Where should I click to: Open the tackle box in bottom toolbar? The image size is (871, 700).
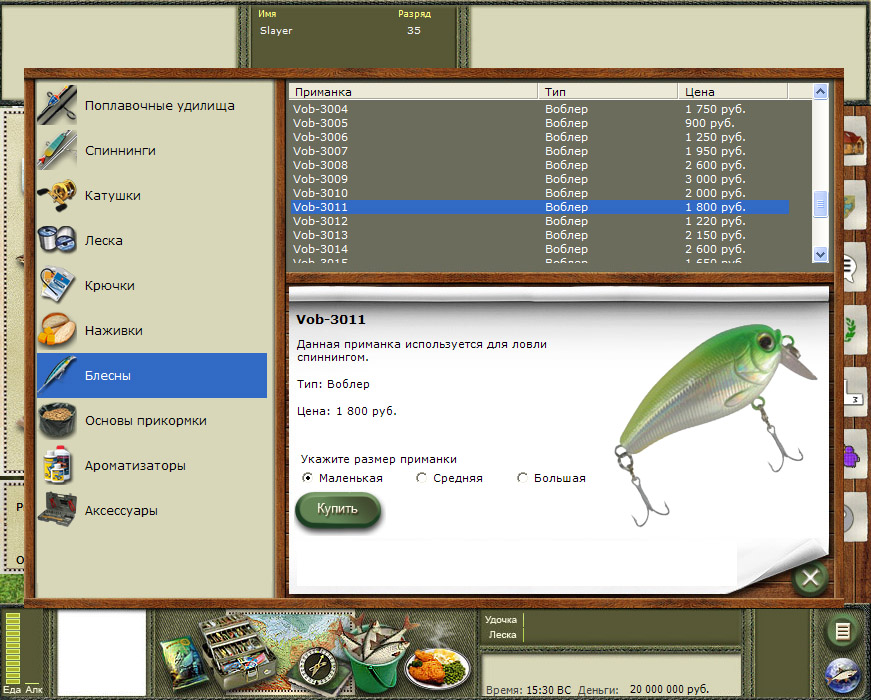[x=235, y=652]
